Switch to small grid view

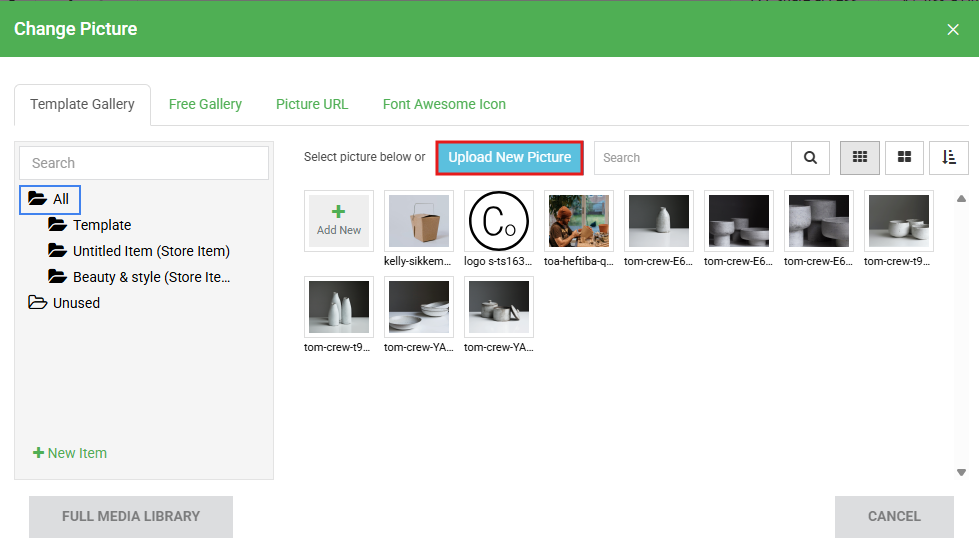[859, 158]
